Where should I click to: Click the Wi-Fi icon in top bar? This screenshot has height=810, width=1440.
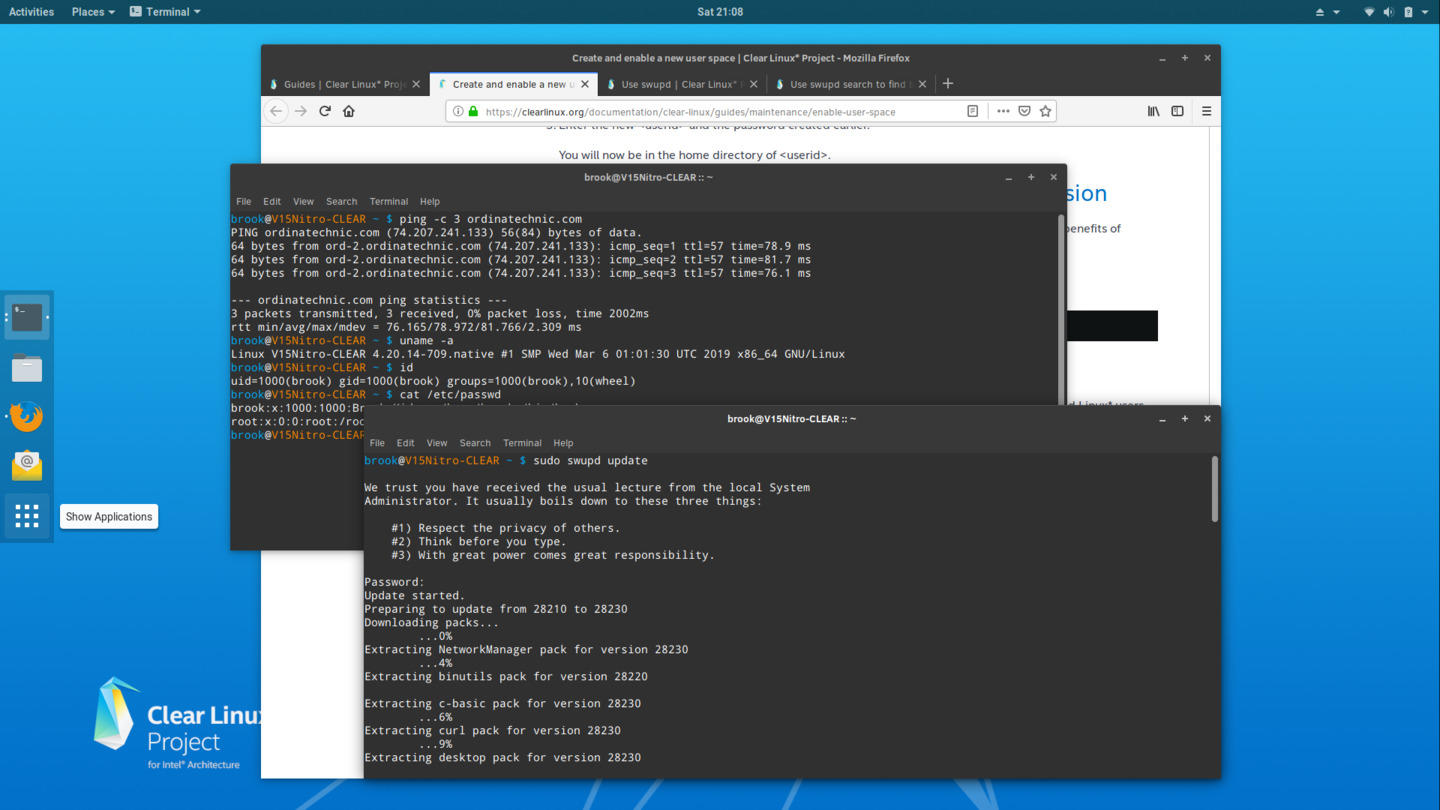pos(1369,12)
